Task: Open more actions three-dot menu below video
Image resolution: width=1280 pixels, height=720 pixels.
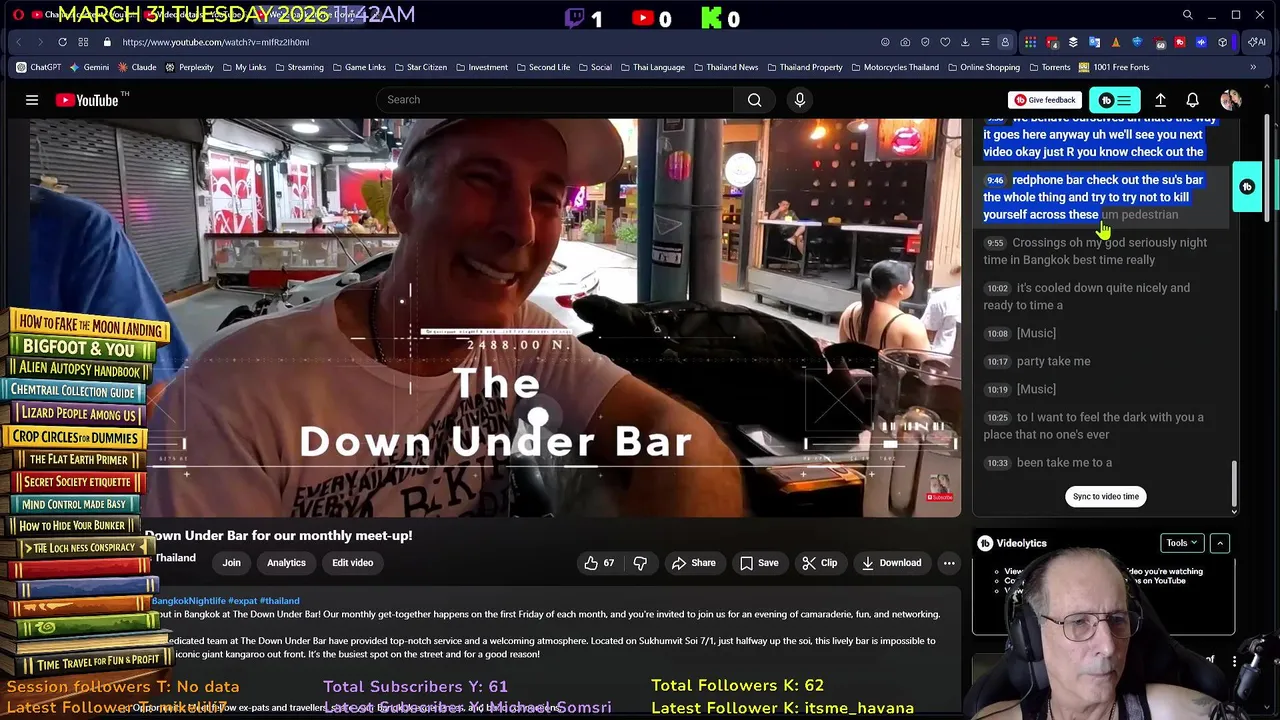Action: [949, 563]
